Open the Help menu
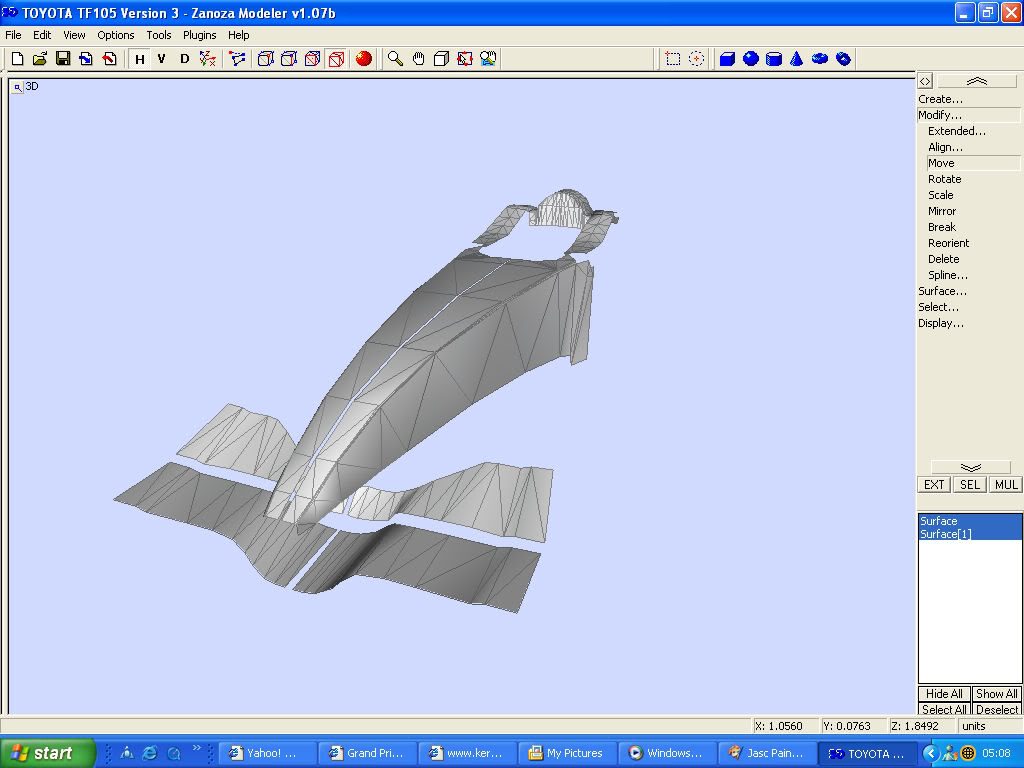This screenshot has width=1024, height=768. point(238,35)
